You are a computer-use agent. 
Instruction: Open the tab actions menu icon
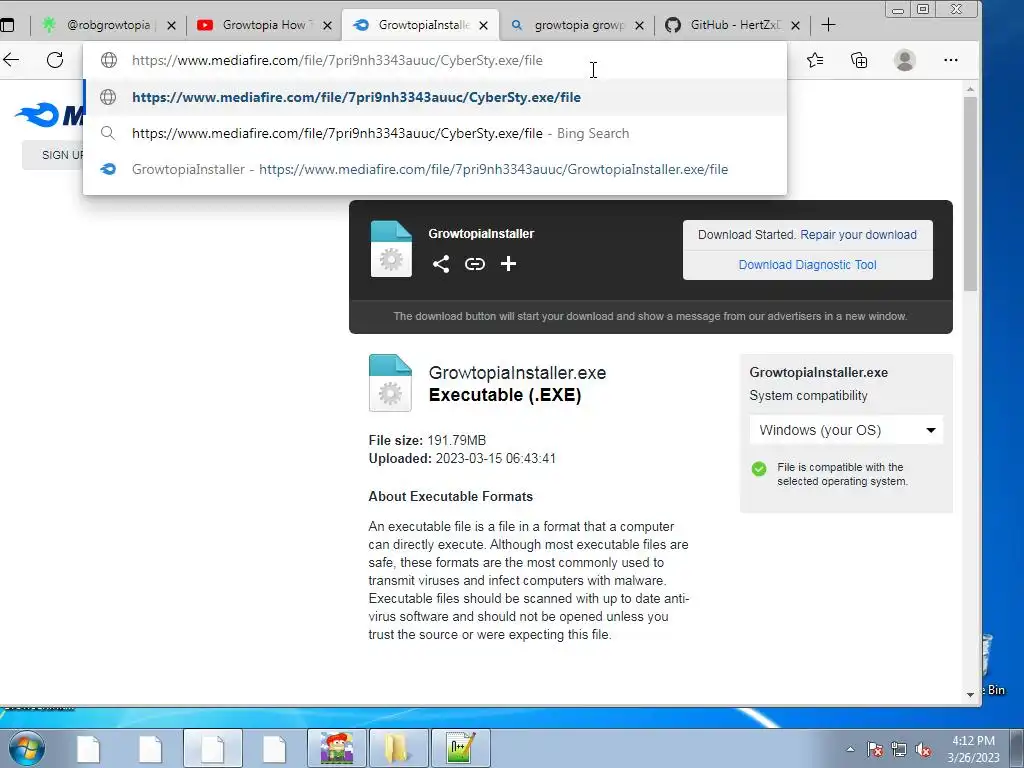pyautogui.click(x=7, y=25)
